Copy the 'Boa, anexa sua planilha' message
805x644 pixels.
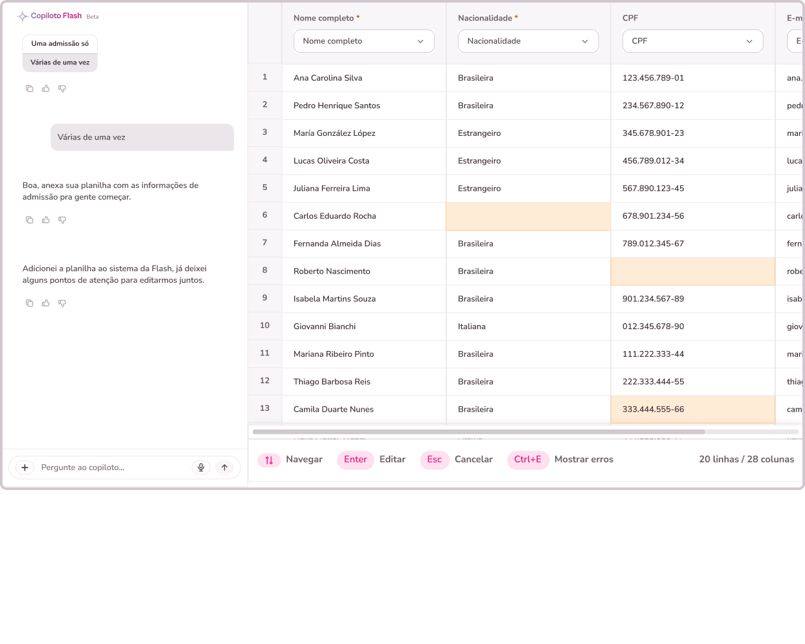point(29,220)
